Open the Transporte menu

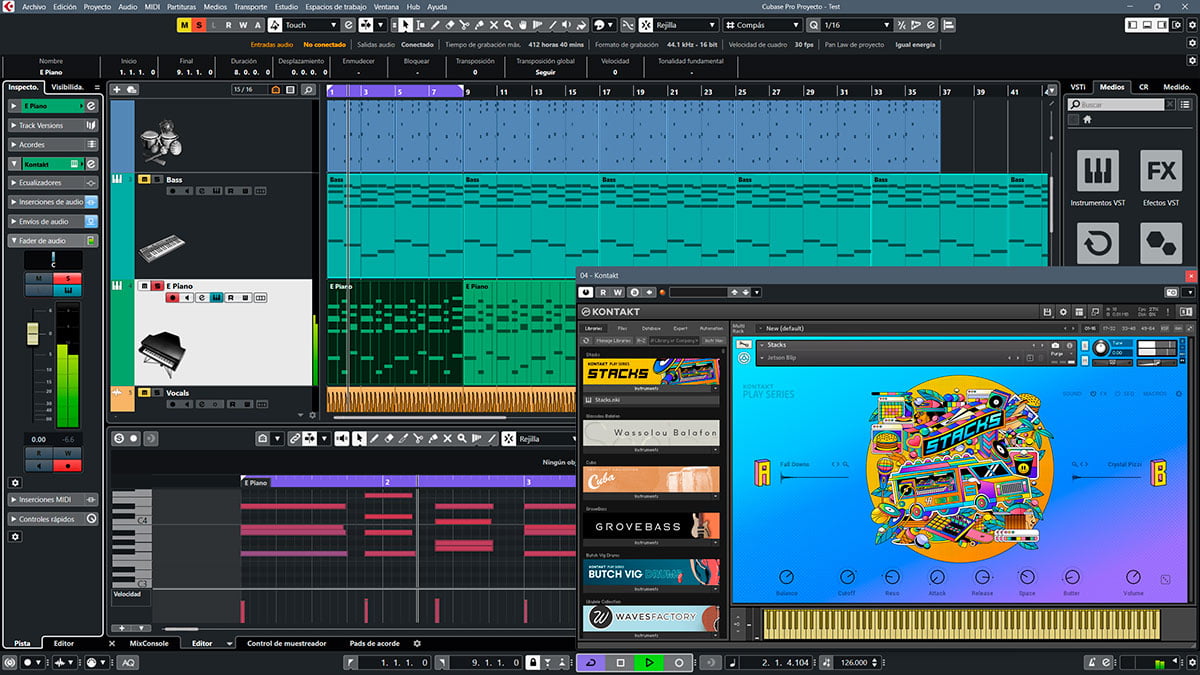click(250, 6)
